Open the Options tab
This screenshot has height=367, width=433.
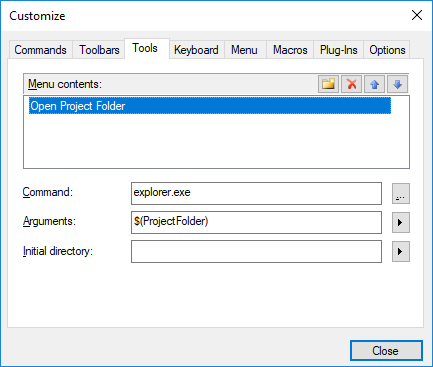(x=387, y=50)
